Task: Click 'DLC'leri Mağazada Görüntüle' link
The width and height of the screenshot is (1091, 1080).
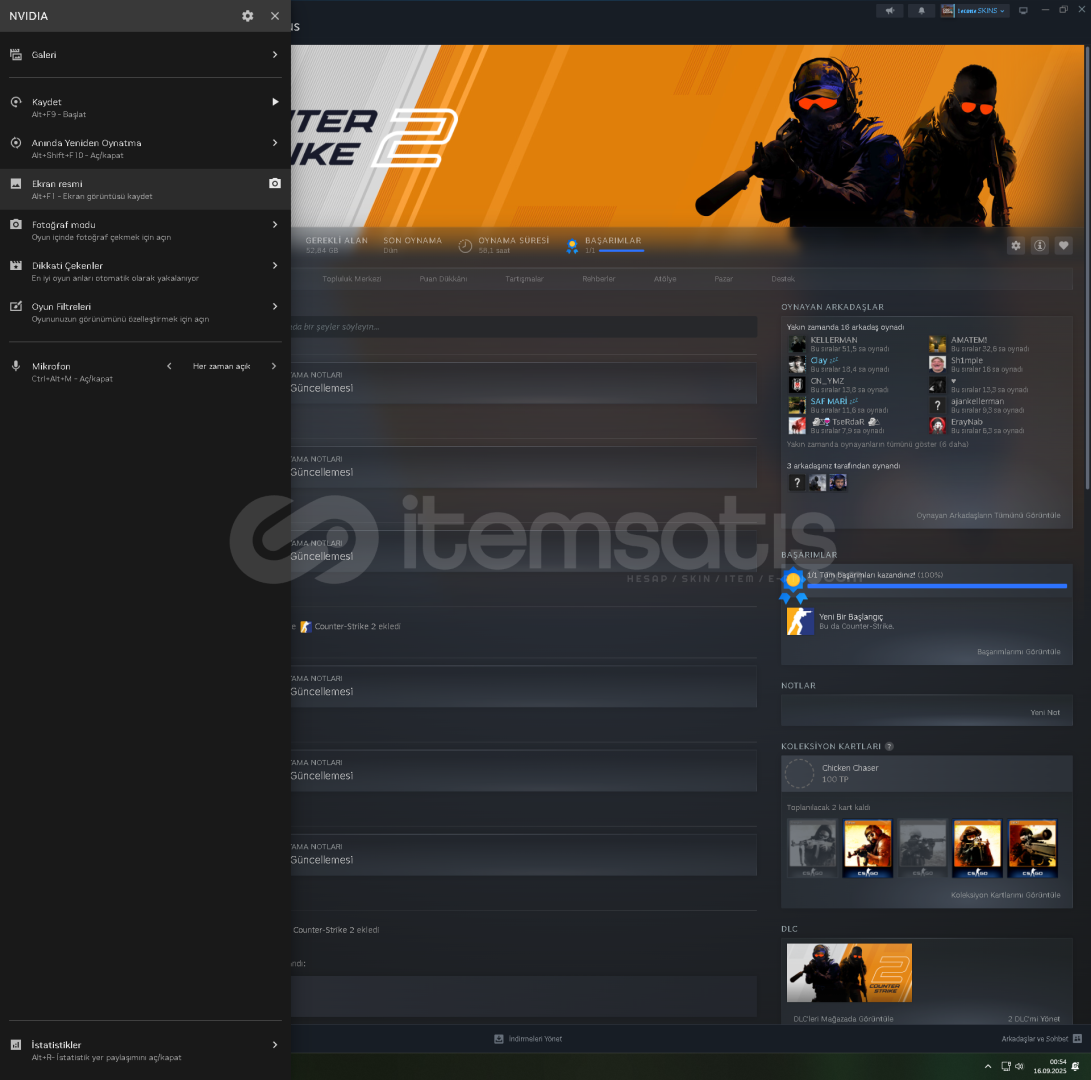Action: pos(843,1019)
